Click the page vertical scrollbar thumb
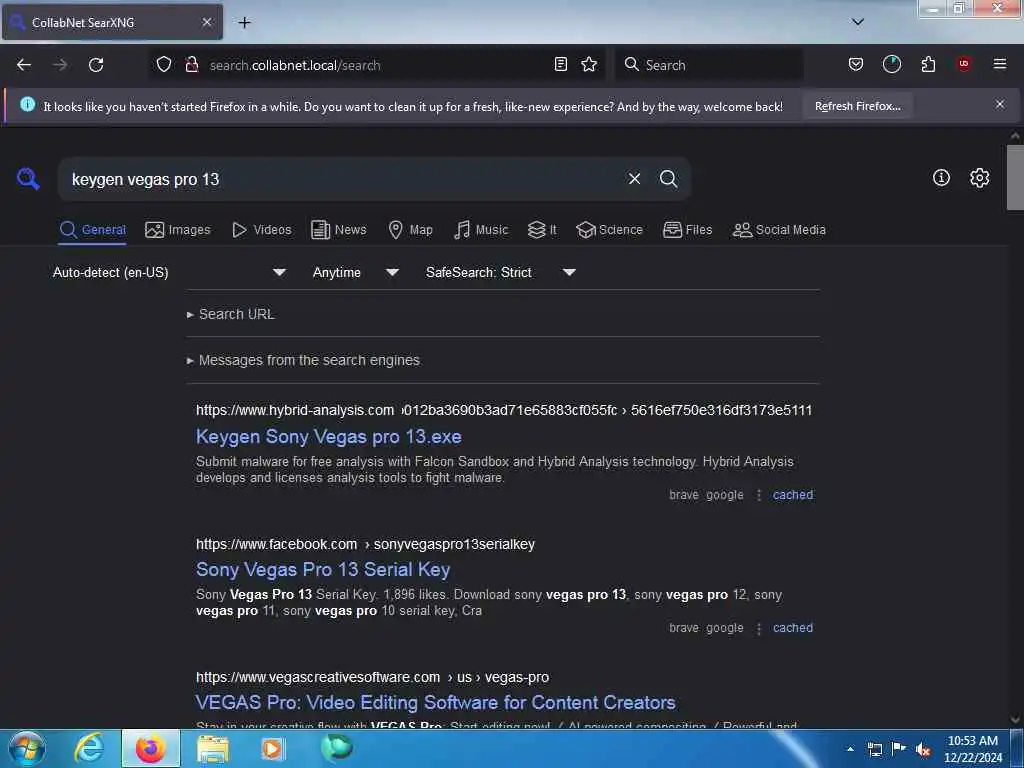 pyautogui.click(x=1015, y=177)
